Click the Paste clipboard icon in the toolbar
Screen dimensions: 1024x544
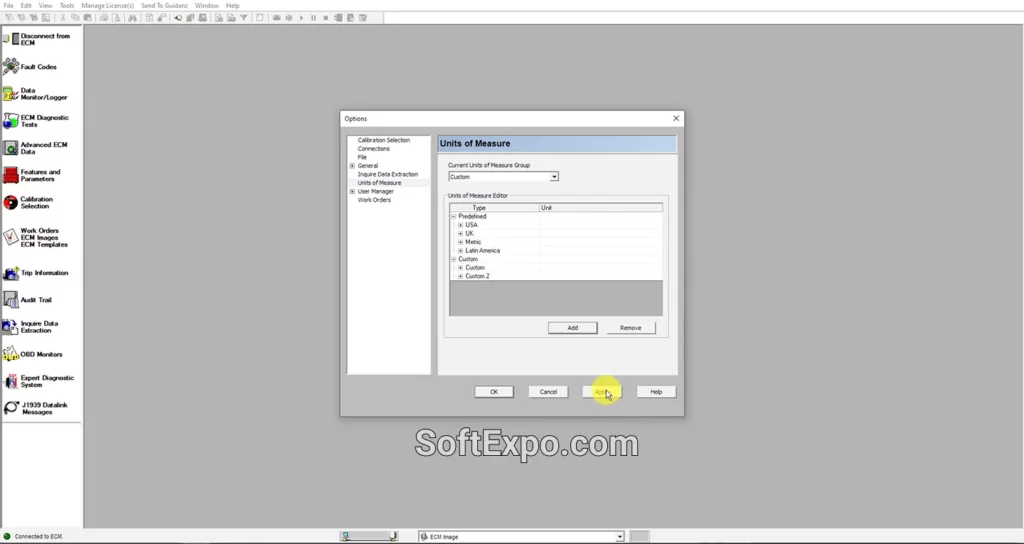[88, 18]
